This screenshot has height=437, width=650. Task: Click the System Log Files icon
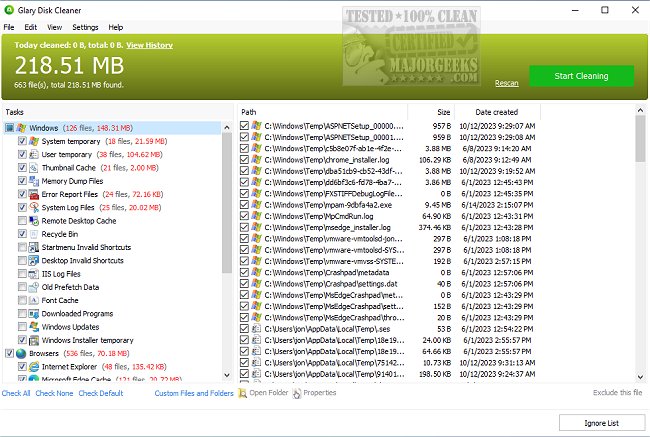pyautogui.click(x=34, y=207)
